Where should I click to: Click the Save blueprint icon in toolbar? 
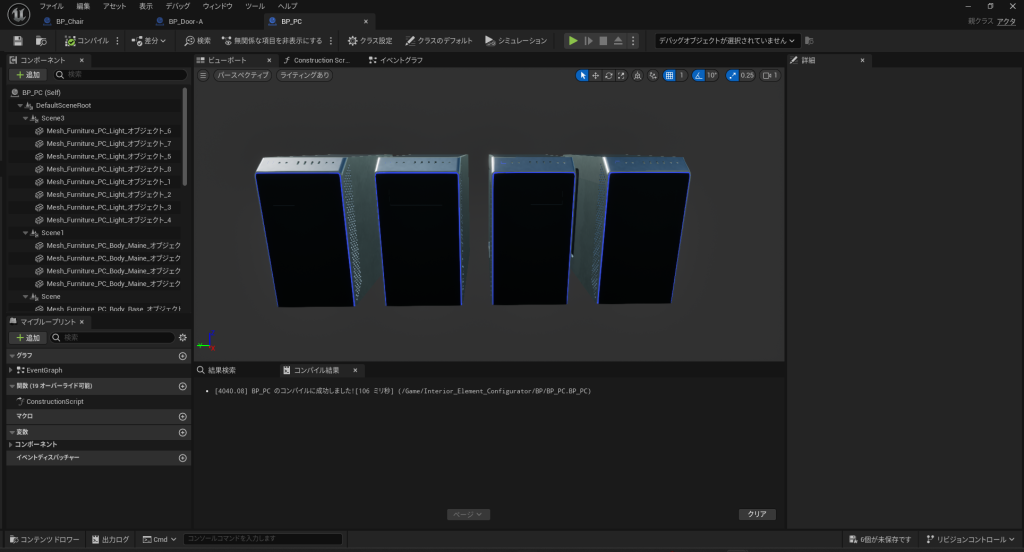(18, 41)
